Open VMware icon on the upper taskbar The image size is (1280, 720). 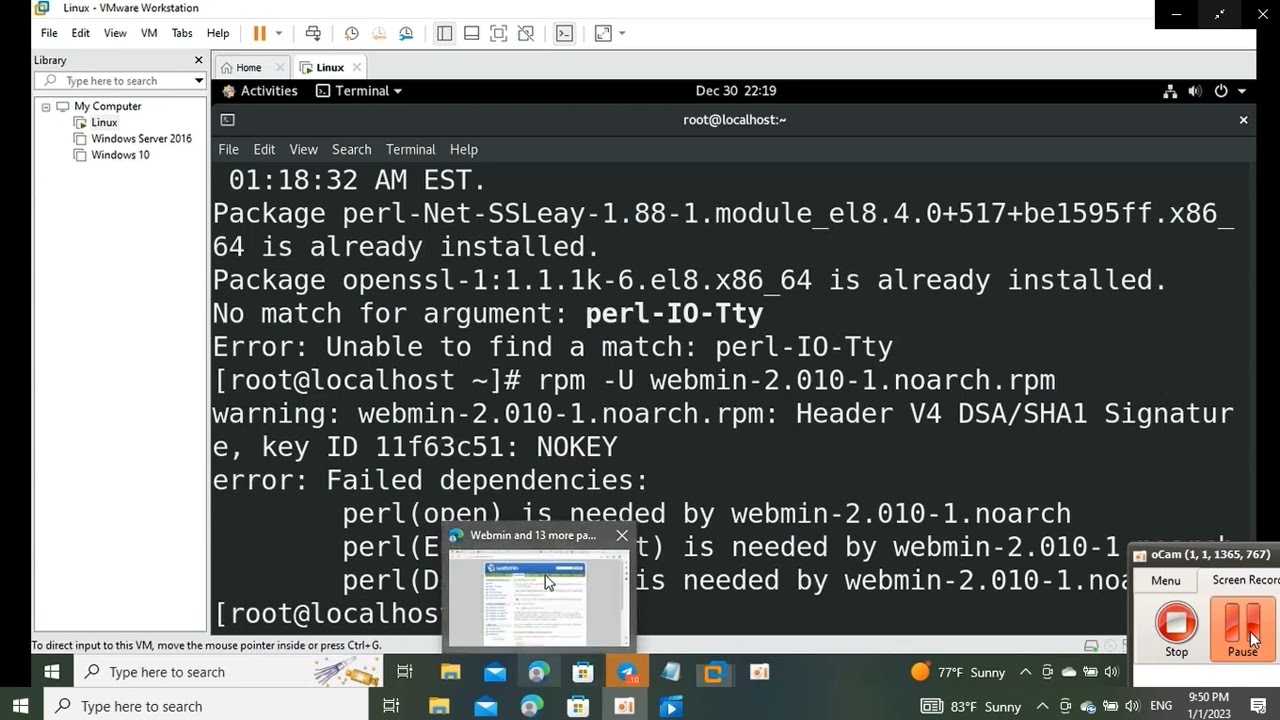click(714, 673)
